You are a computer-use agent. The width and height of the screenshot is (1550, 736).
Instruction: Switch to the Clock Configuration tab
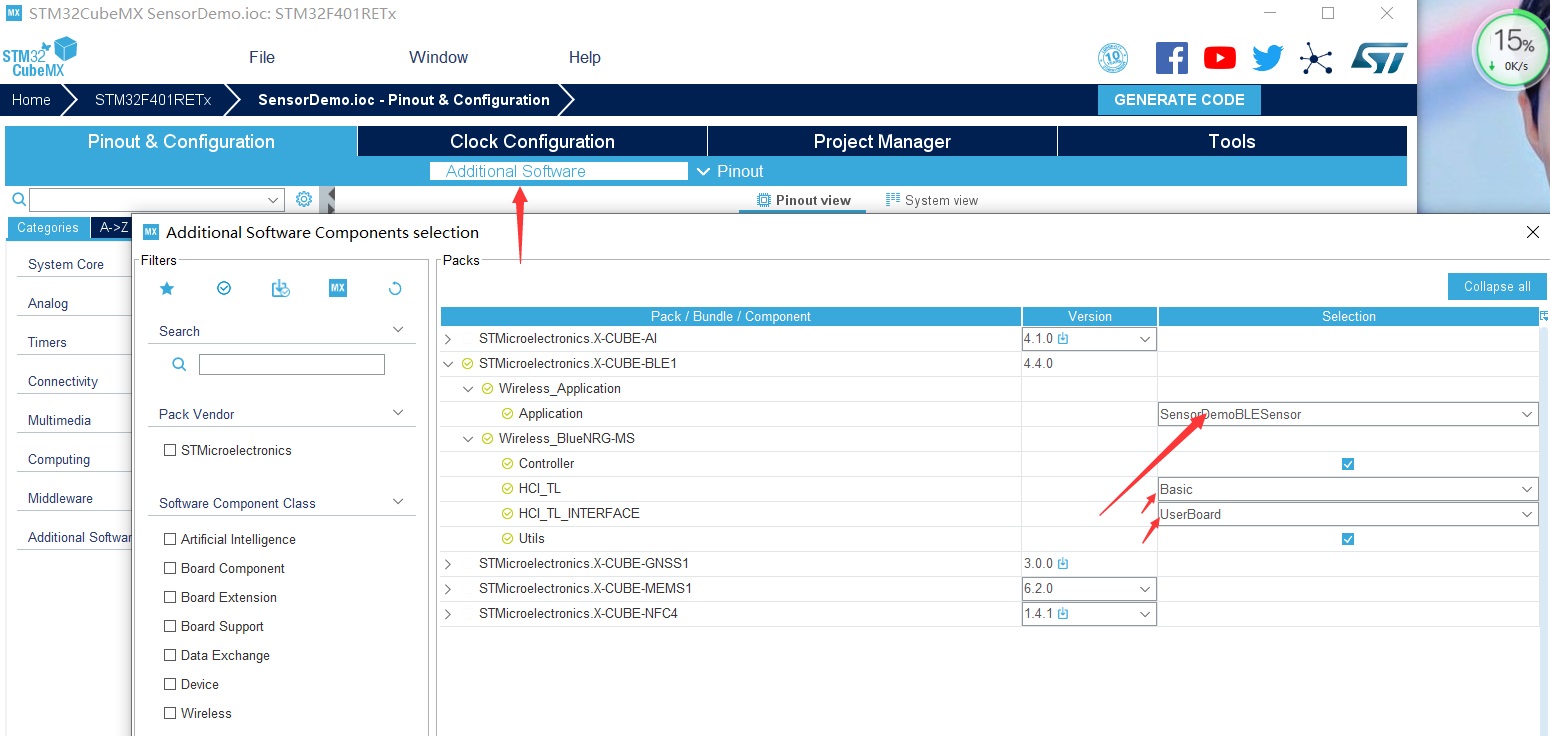click(x=532, y=141)
